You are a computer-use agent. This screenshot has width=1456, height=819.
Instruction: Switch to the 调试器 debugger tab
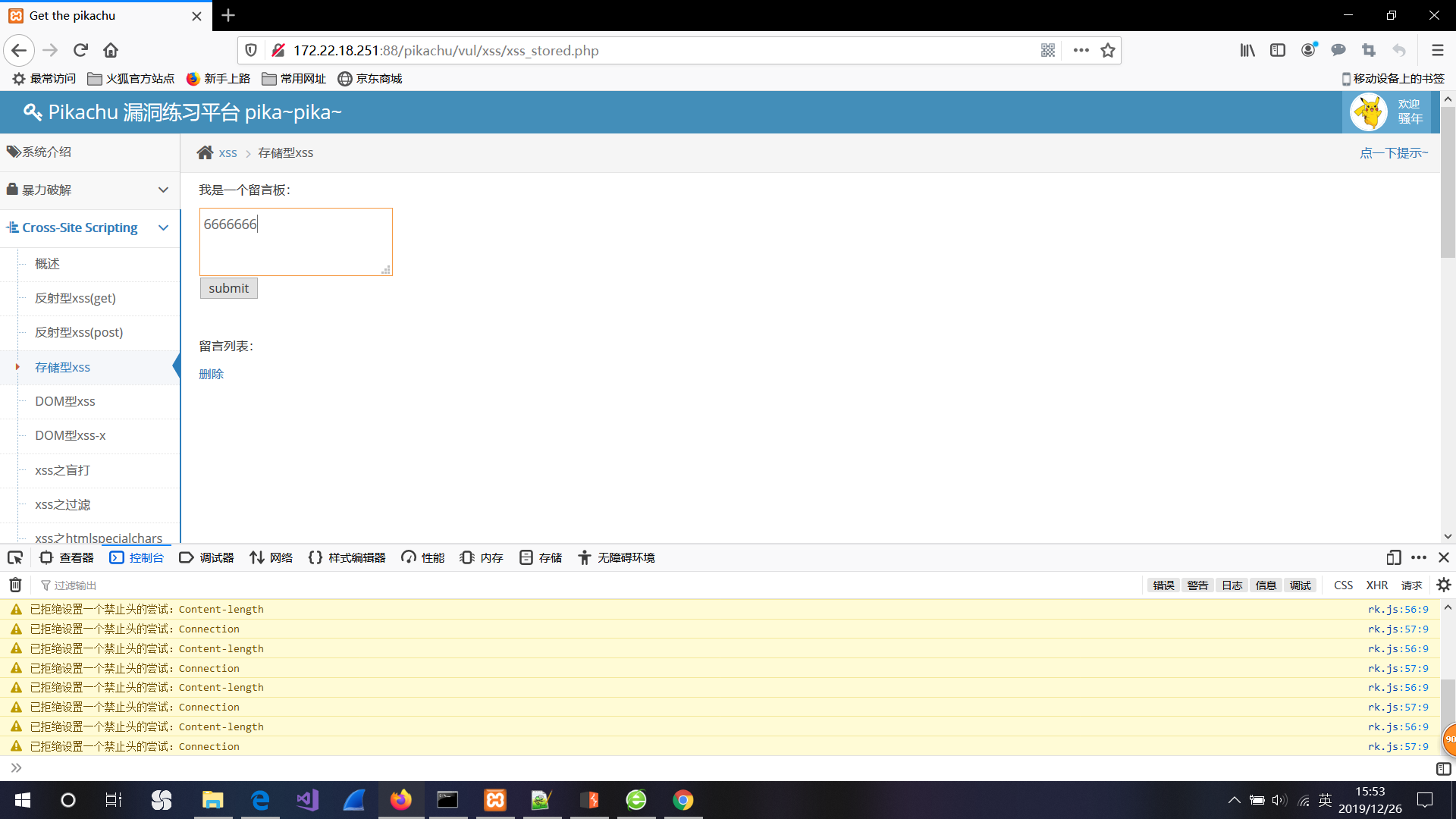point(207,557)
